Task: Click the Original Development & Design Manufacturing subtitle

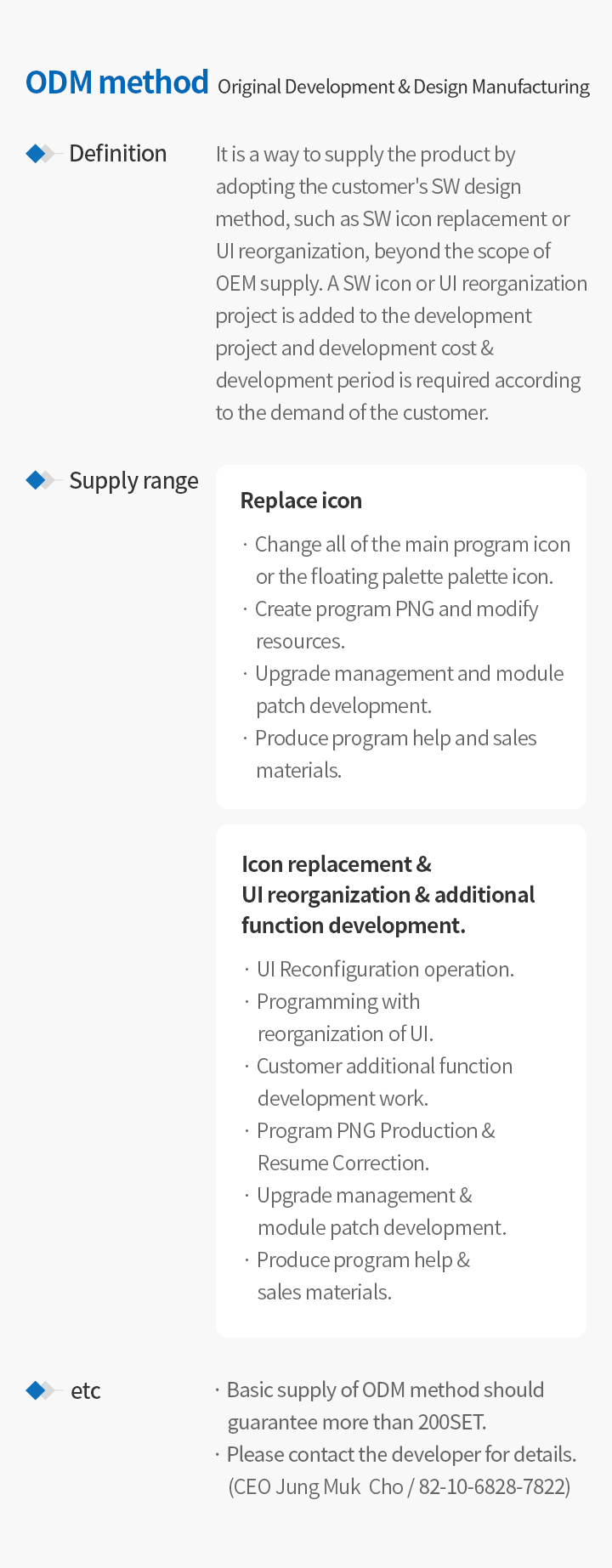Action: pyautogui.click(x=404, y=87)
